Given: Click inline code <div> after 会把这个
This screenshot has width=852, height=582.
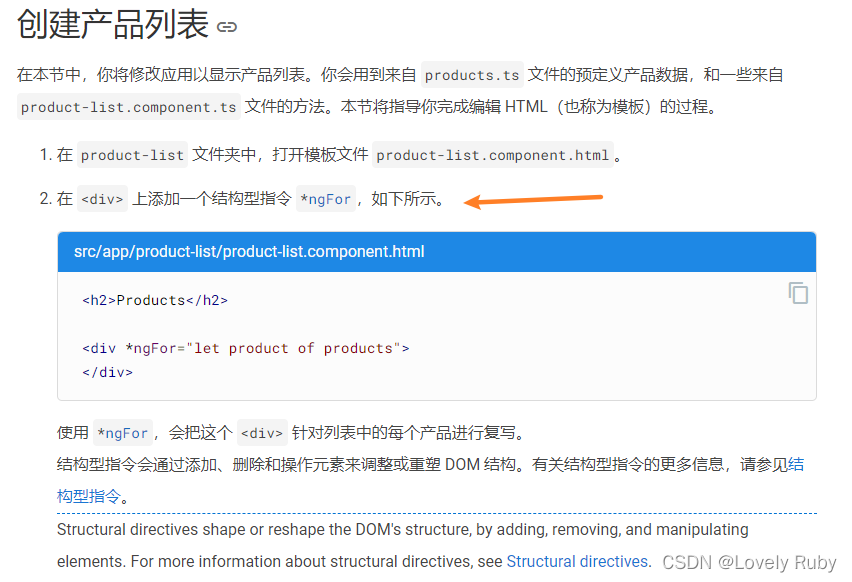Looking at the screenshot, I should [x=262, y=433].
